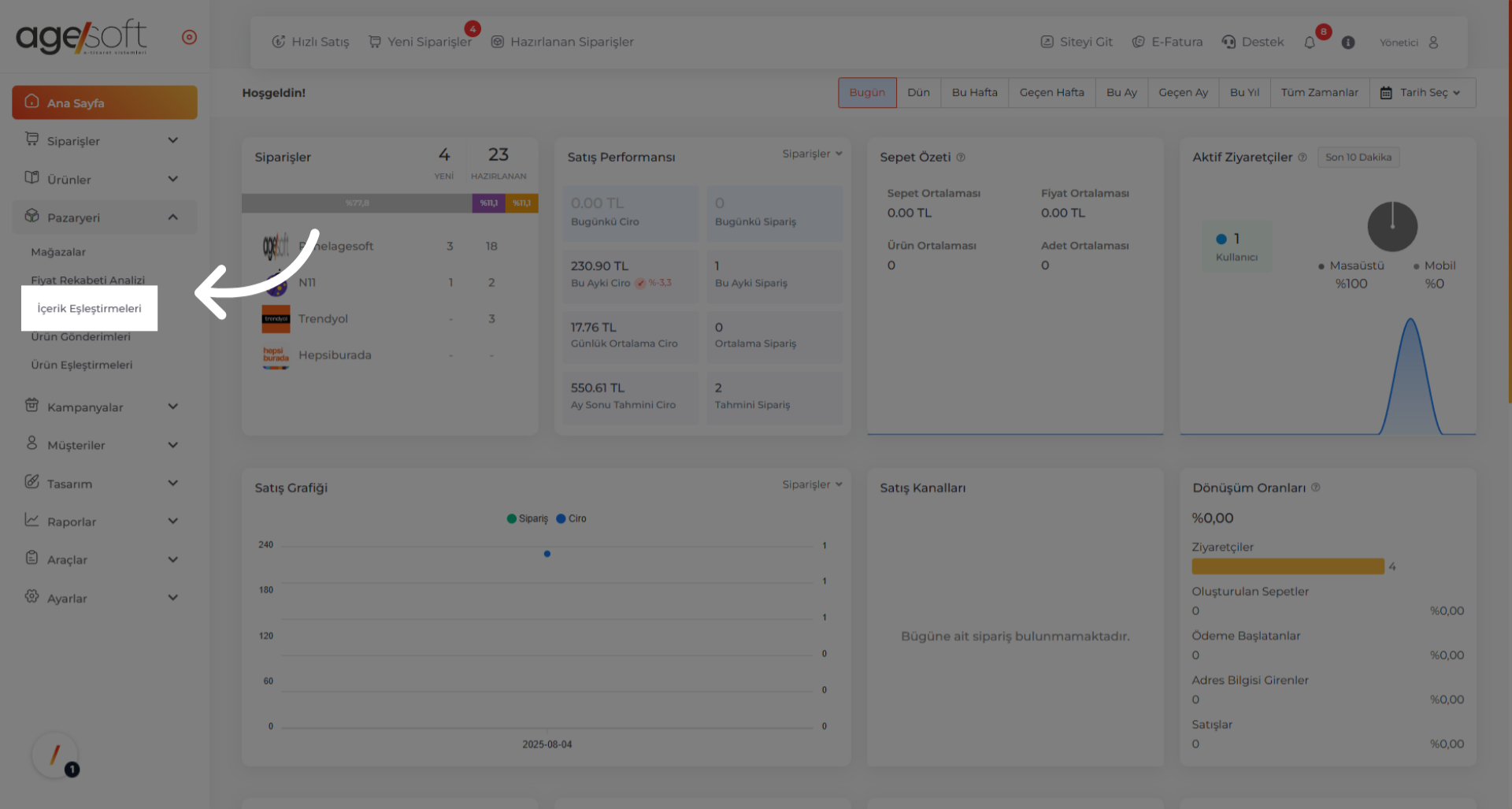Open the Yönetici user menu

point(1409,43)
